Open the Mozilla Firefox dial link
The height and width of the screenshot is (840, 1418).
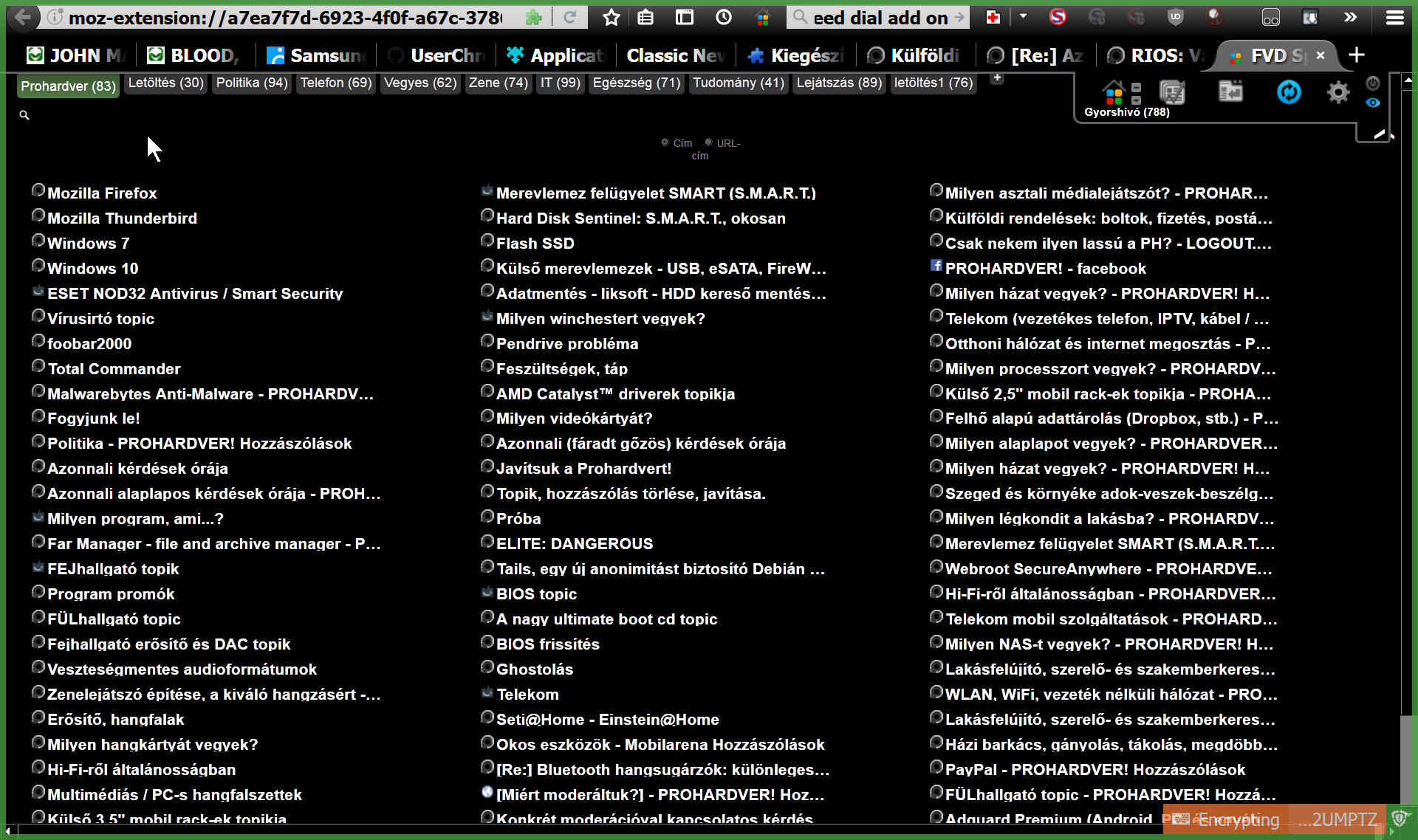102,193
